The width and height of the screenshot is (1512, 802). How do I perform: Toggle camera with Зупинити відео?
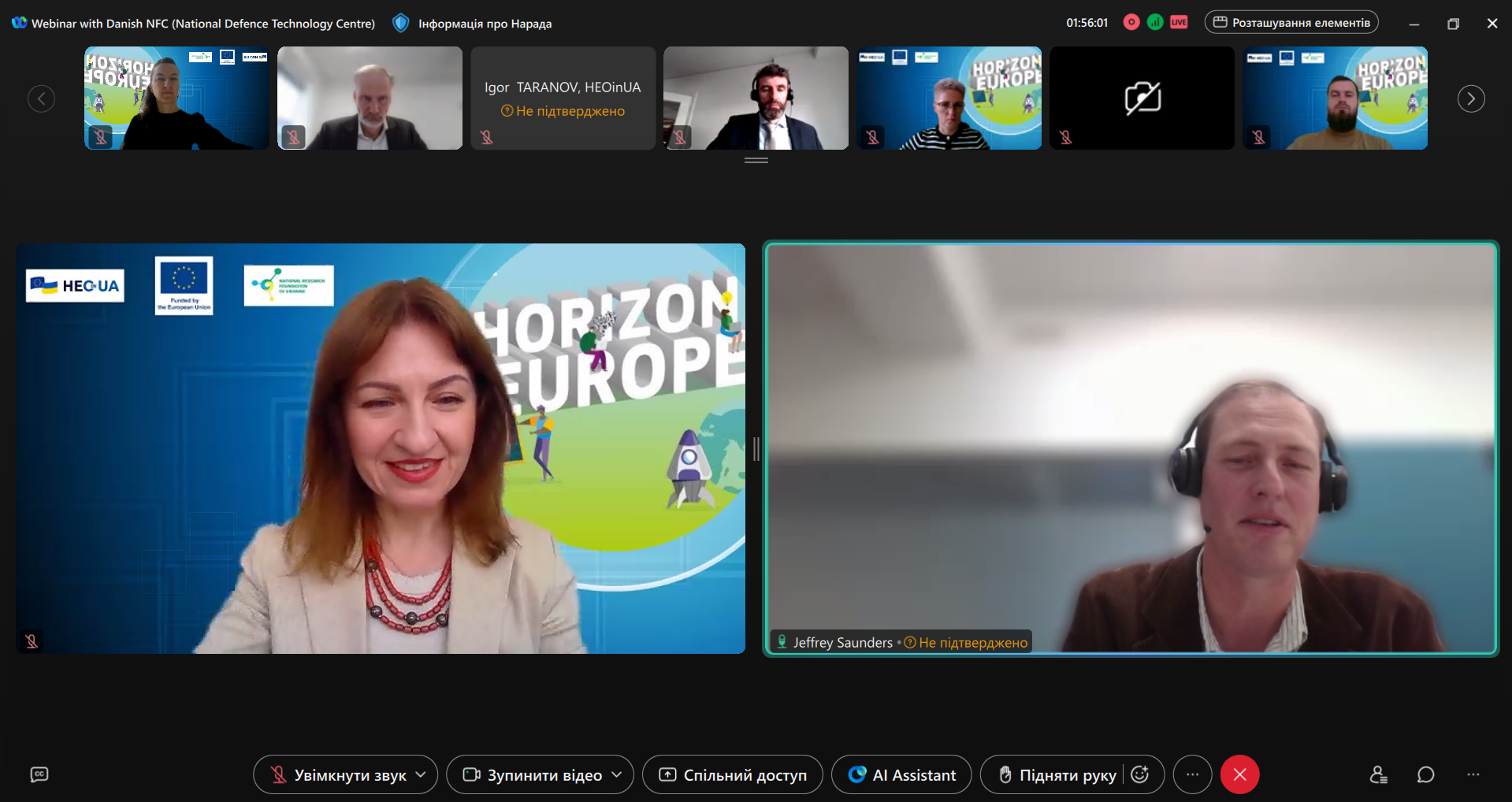(532, 775)
